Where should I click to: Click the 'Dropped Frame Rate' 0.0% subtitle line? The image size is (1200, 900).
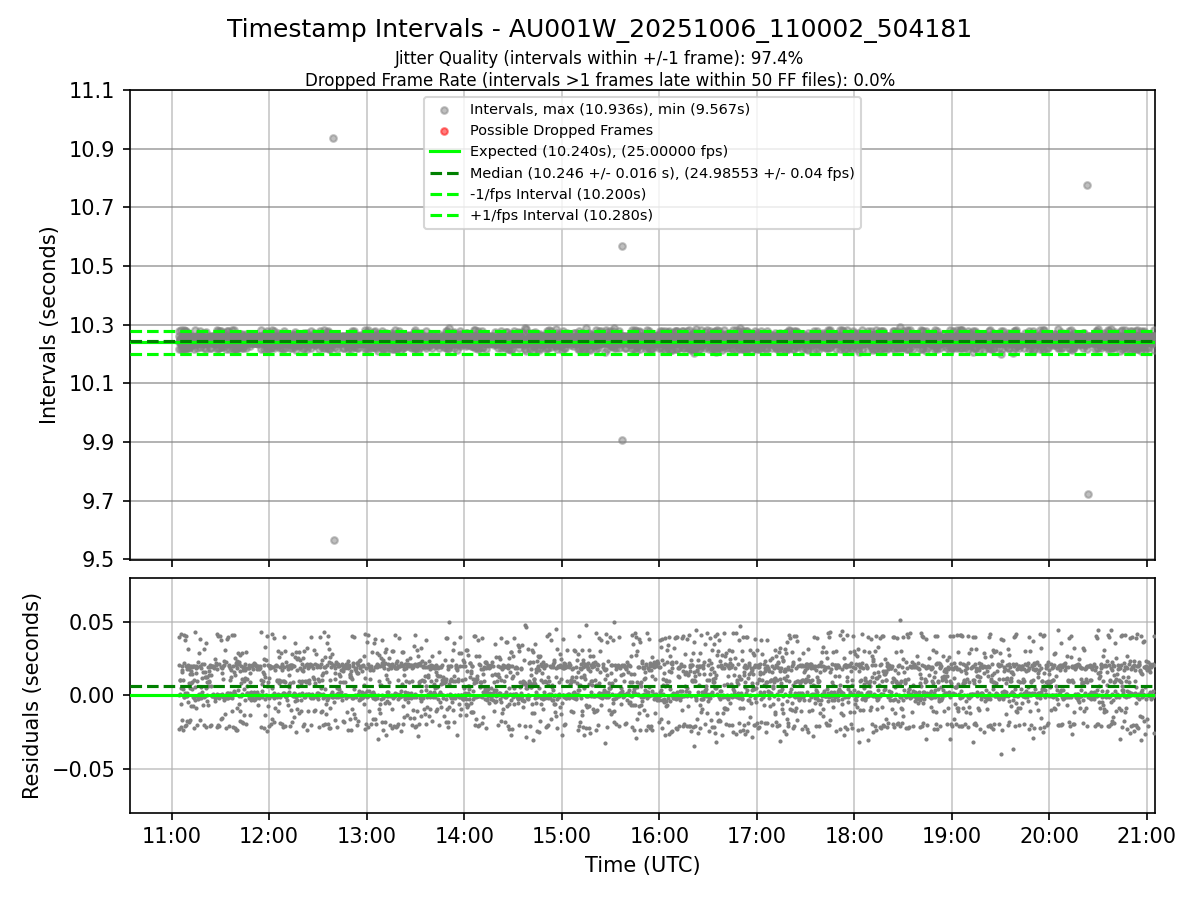point(599,80)
